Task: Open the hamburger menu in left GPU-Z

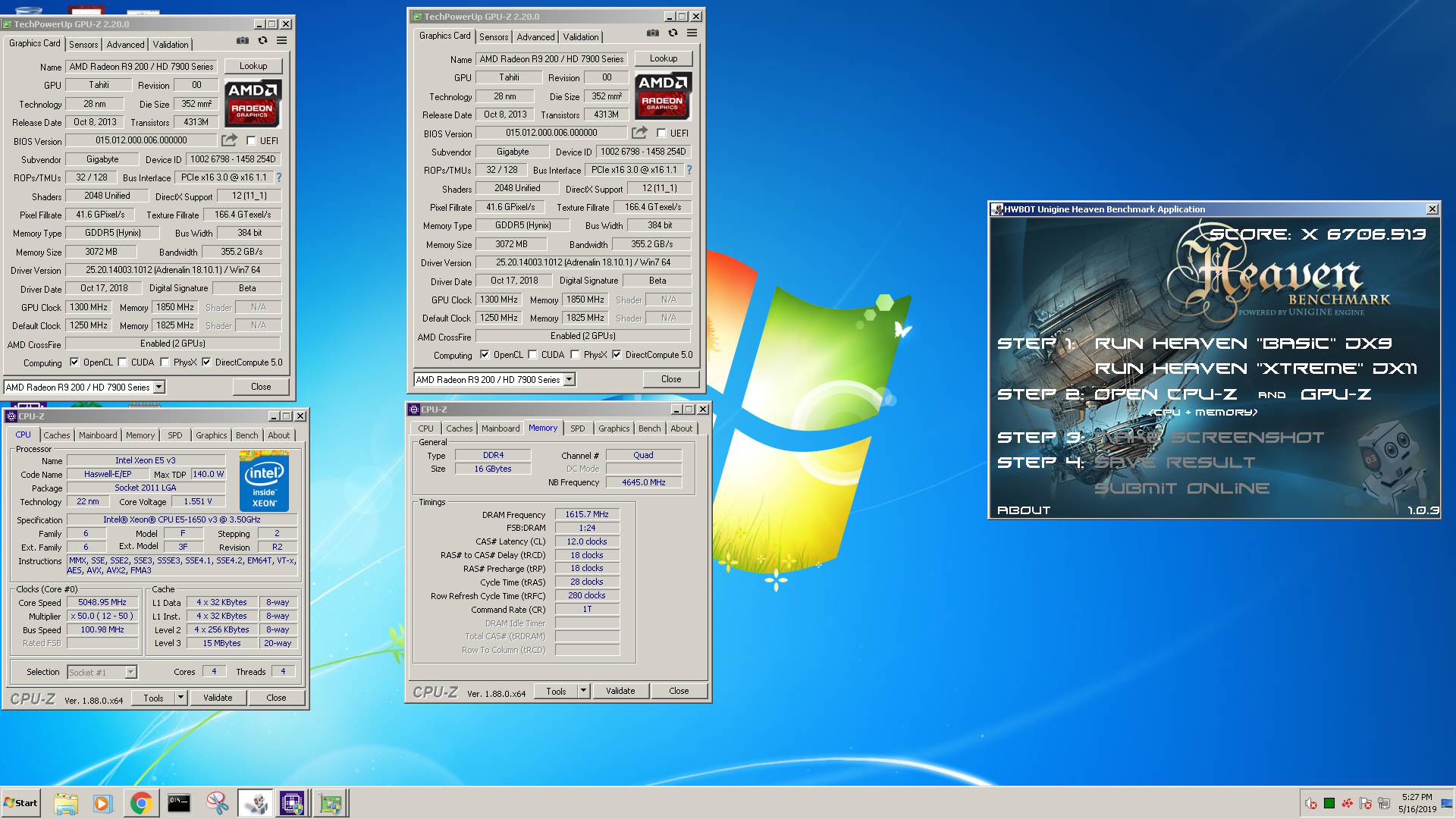Action: 282,41
